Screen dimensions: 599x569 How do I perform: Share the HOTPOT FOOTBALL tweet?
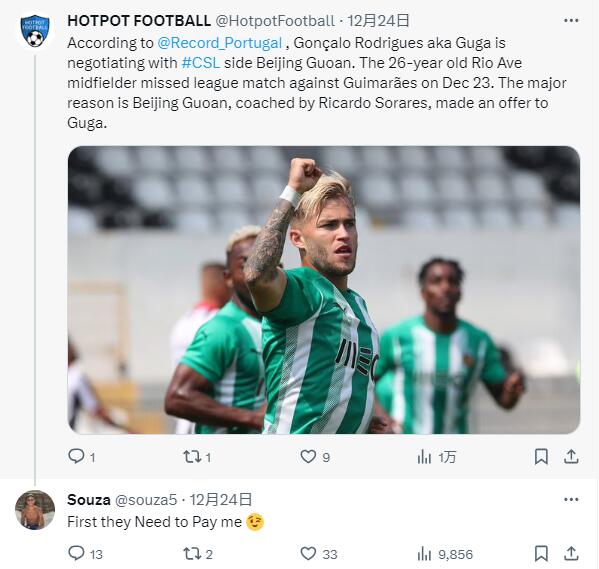[571, 456]
